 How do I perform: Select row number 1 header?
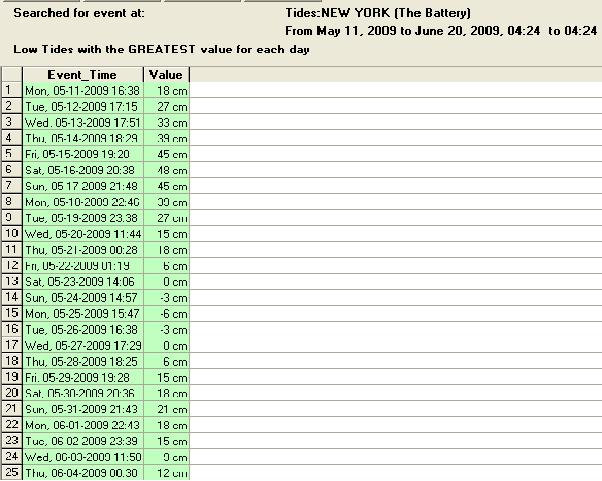[10, 91]
